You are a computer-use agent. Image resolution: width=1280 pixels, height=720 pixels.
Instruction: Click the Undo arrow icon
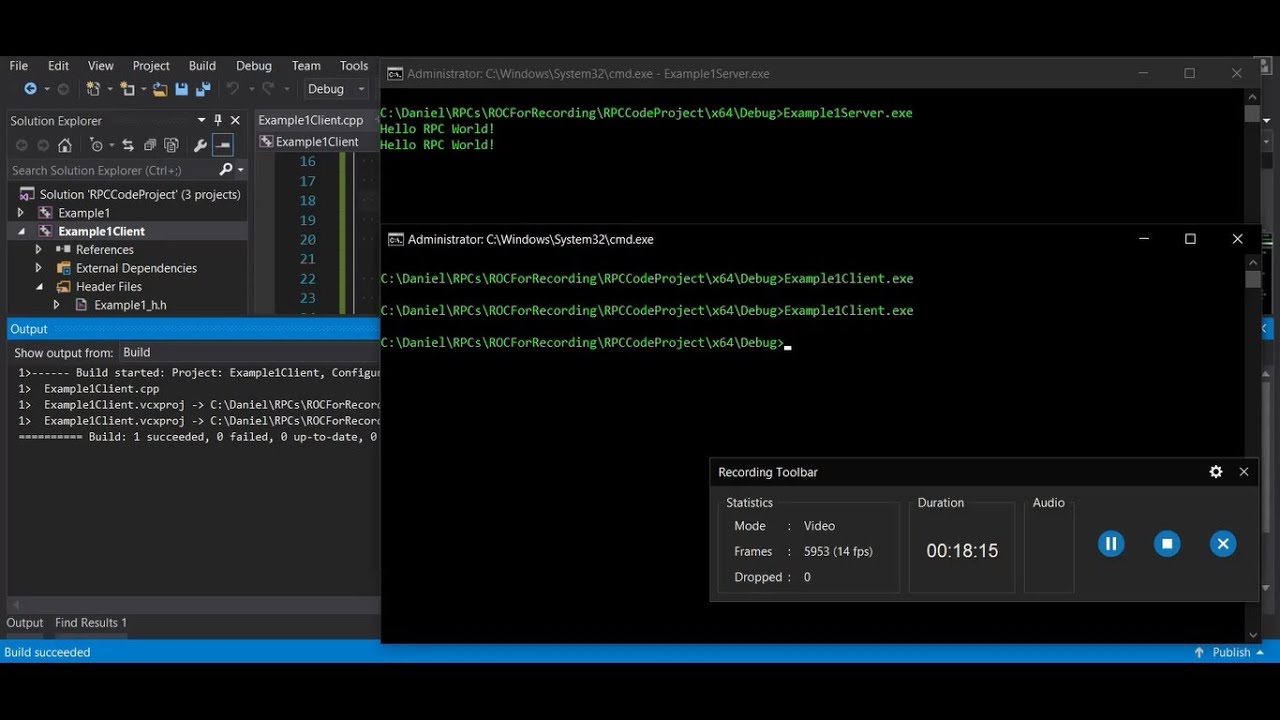pos(232,89)
